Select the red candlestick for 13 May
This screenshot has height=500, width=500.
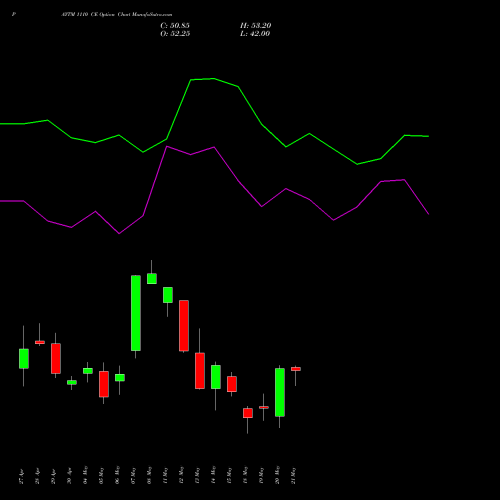pyautogui.click(x=200, y=371)
